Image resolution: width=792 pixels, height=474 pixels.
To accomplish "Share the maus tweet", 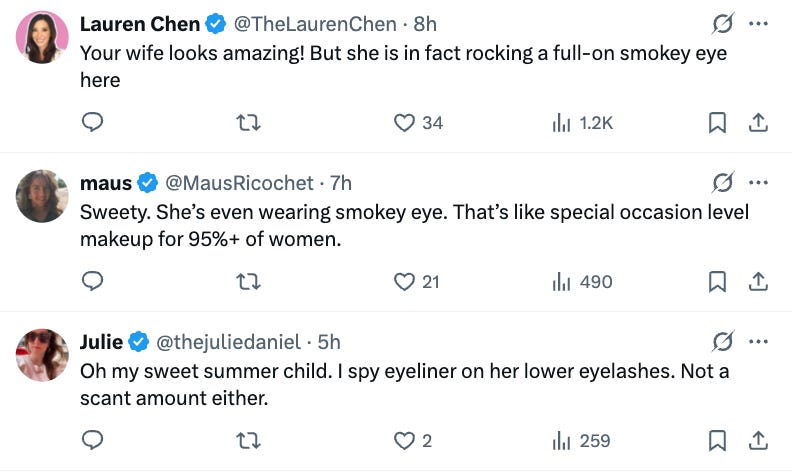I will point(758,282).
